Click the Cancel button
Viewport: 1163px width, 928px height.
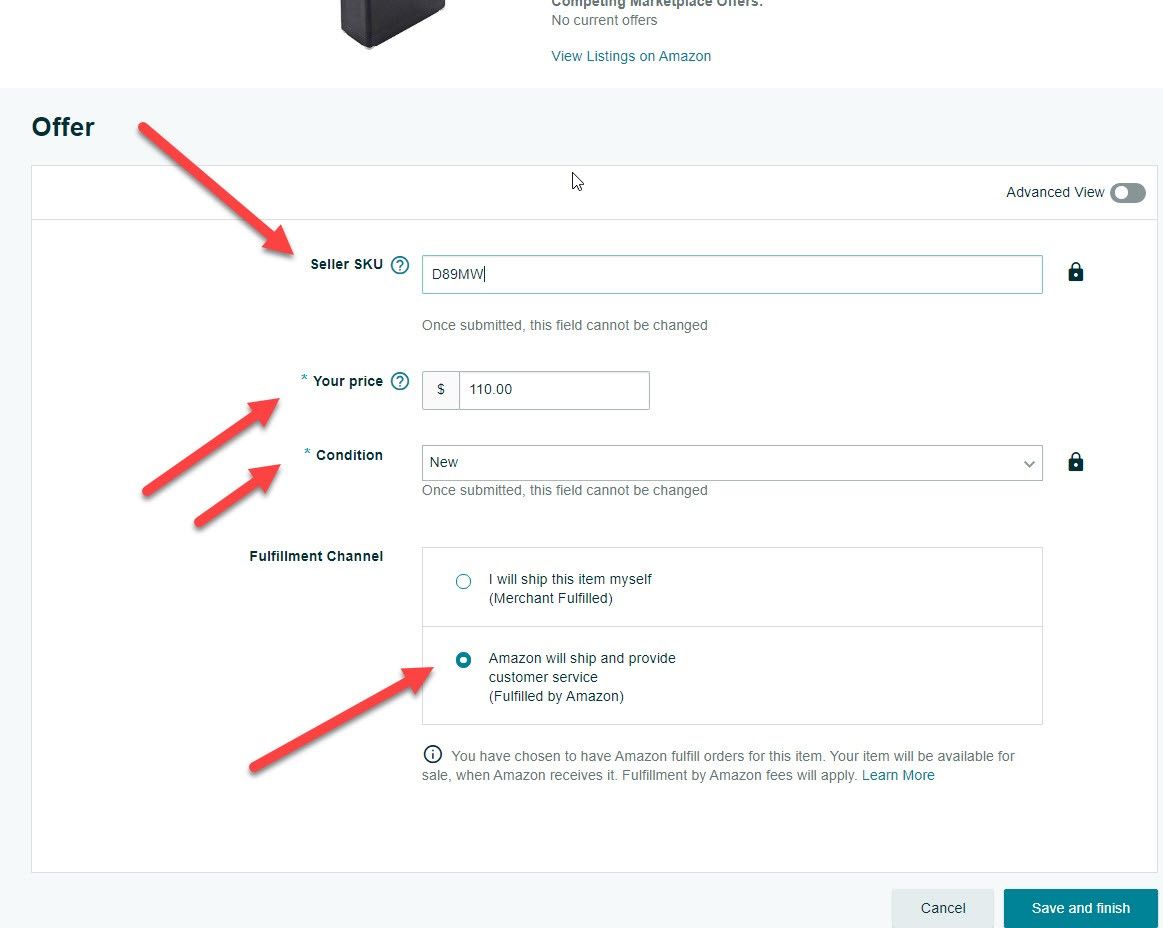tap(943, 908)
